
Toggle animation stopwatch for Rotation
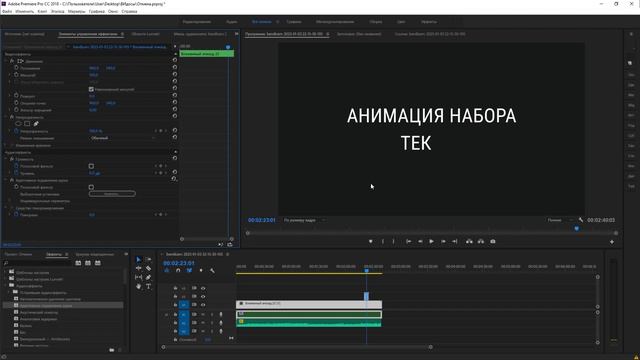[x=16, y=96]
